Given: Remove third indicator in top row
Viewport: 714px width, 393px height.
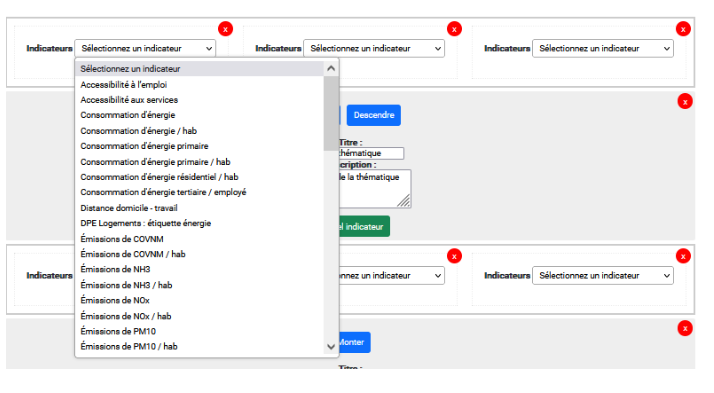Looking at the screenshot, I should (683, 29).
